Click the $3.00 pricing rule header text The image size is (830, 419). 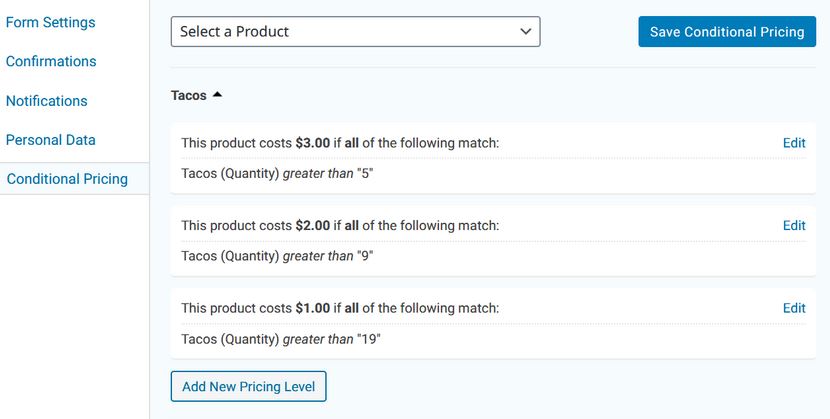click(340, 143)
